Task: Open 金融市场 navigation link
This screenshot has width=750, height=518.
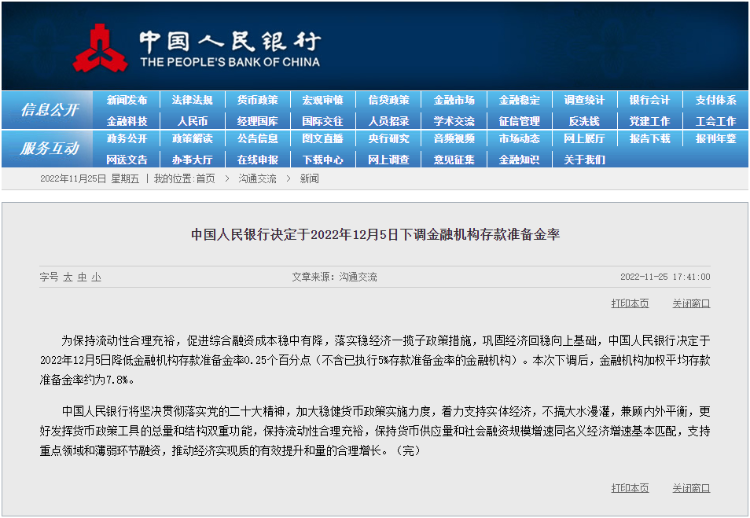Action: [x=454, y=100]
